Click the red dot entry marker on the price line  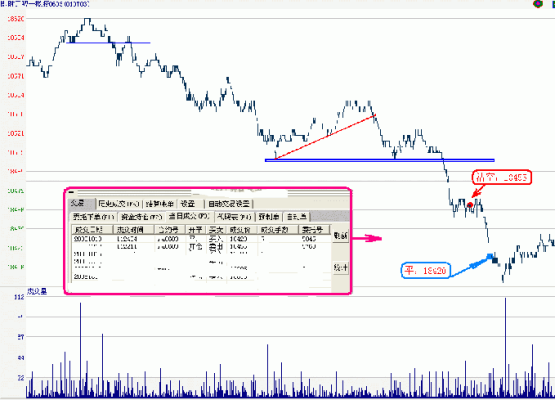470,205
